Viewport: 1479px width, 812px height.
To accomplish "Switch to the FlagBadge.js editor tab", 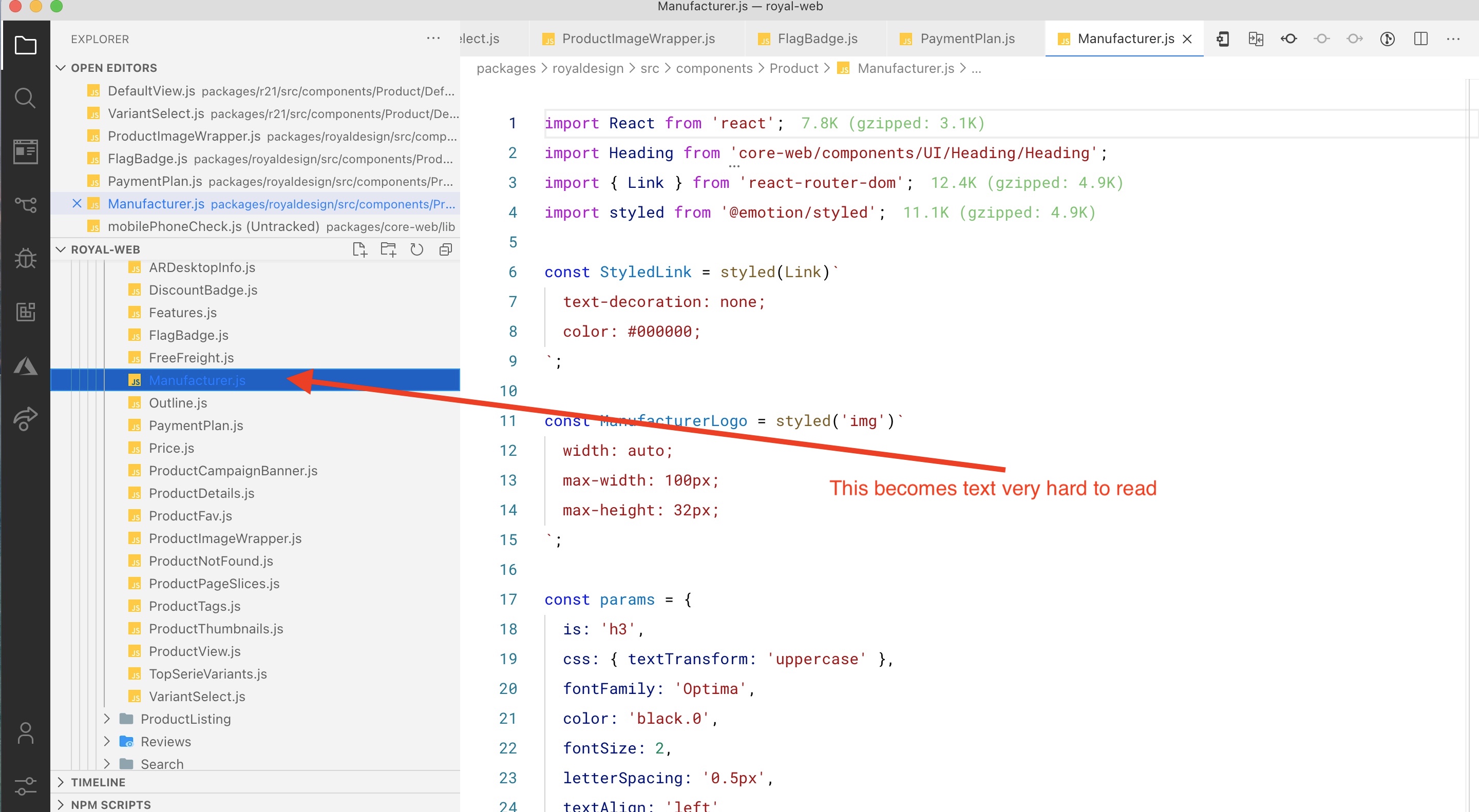I will point(817,39).
